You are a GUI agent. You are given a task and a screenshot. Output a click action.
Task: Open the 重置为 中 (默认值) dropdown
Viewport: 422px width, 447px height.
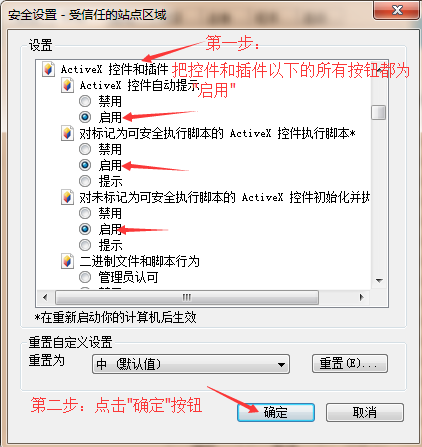(x=191, y=364)
